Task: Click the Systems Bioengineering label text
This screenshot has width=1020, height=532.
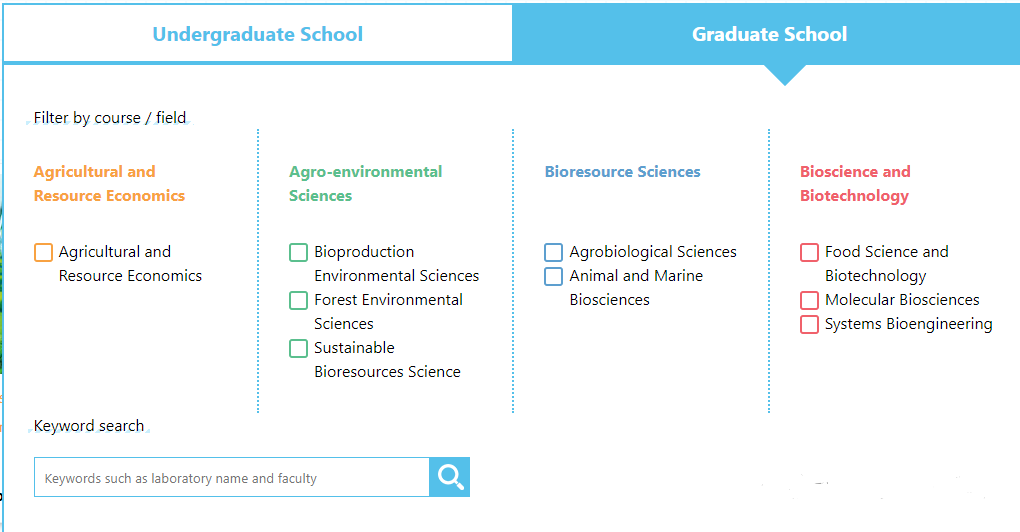Action: coord(908,324)
